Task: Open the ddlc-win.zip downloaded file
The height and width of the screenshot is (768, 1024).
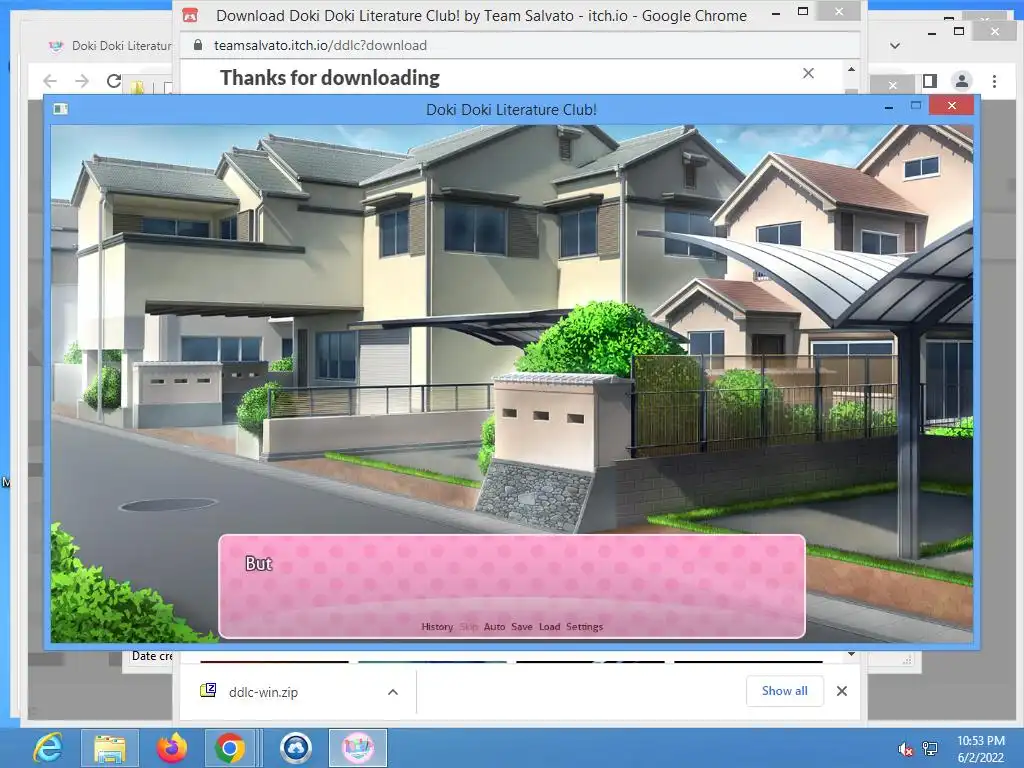Action: pyautogui.click(x=263, y=692)
